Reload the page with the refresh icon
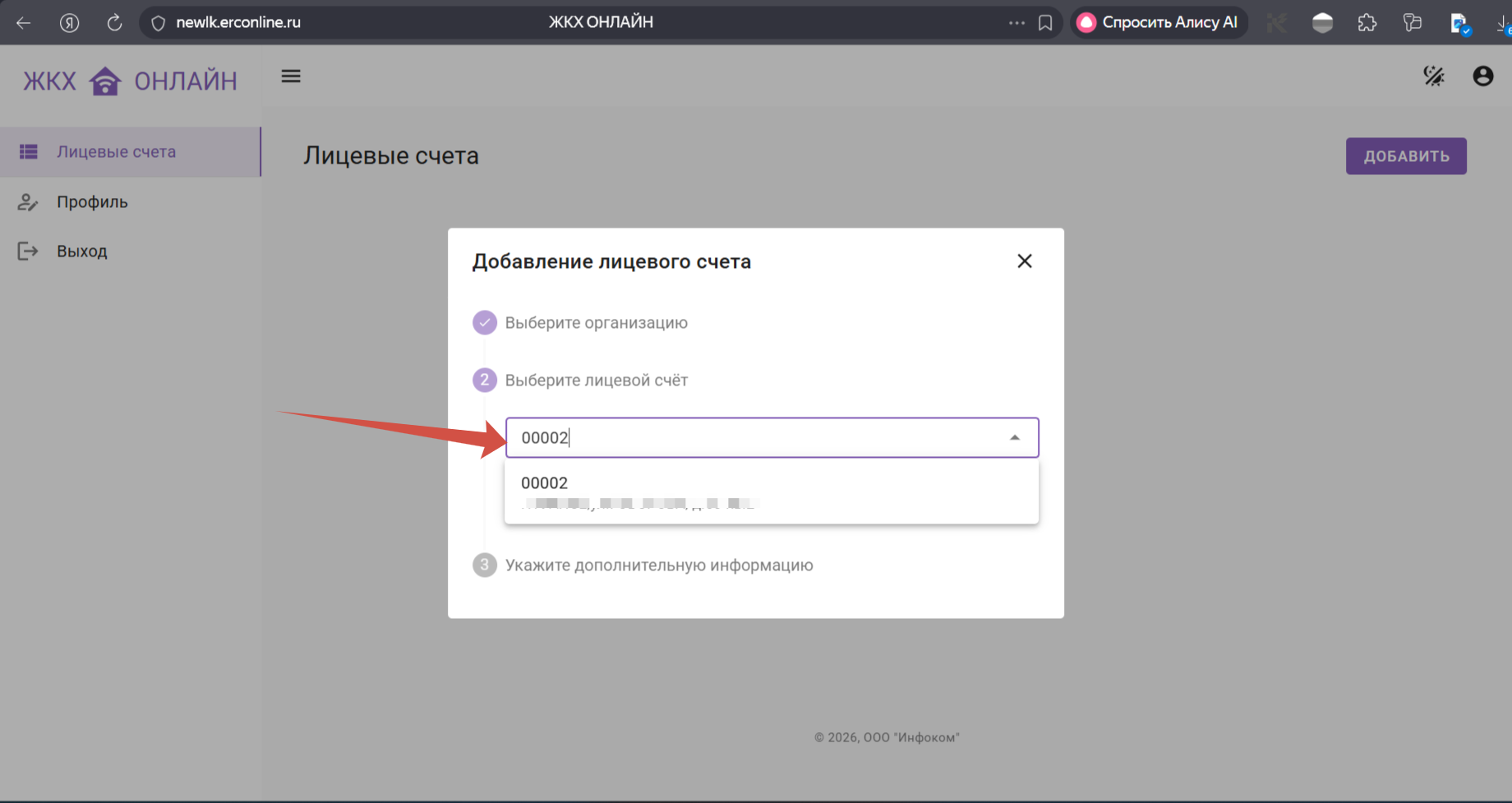The image size is (1512, 803). click(x=114, y=23)
